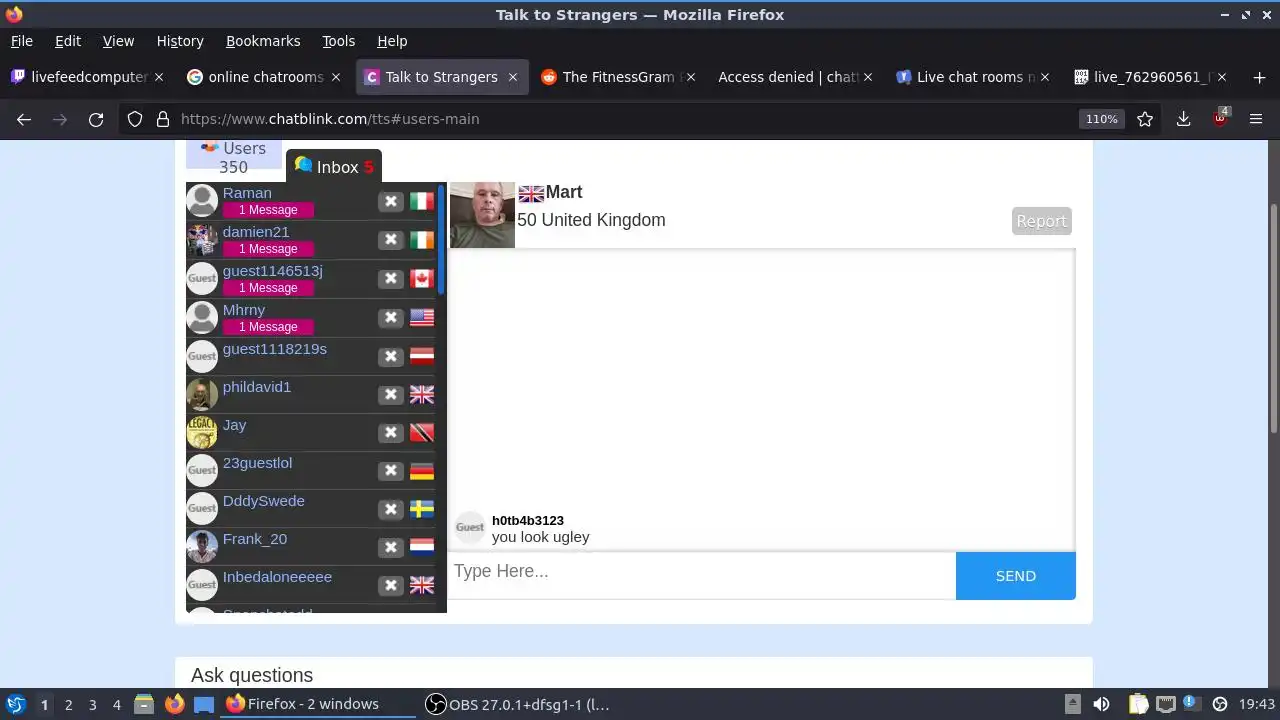Image resolution: width=1280 pixels, height=720 pixels.
Task: Launch Firefox from taskbar launcher
Action: point(174,704)
